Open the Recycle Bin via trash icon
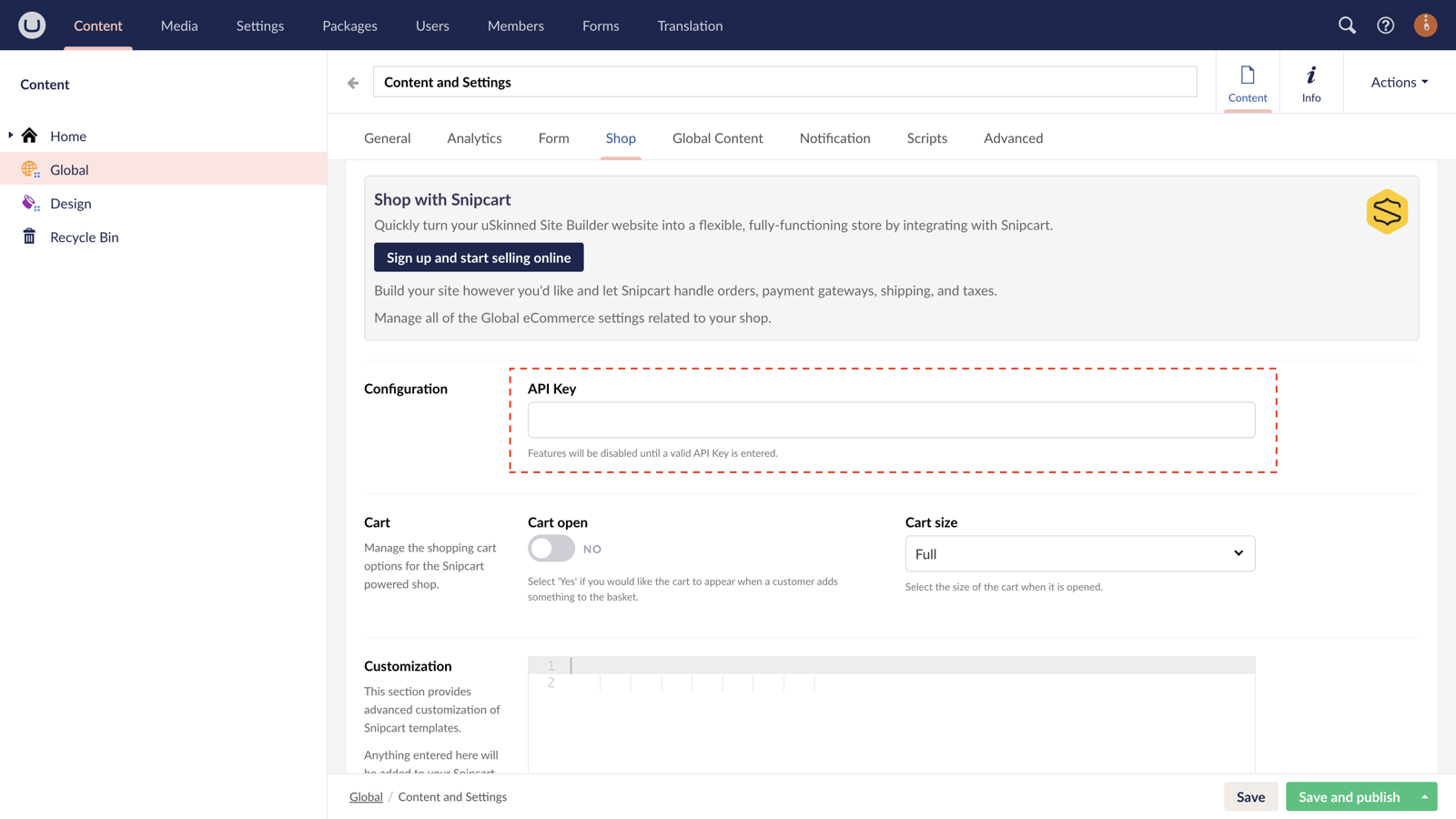 (30, 237)
